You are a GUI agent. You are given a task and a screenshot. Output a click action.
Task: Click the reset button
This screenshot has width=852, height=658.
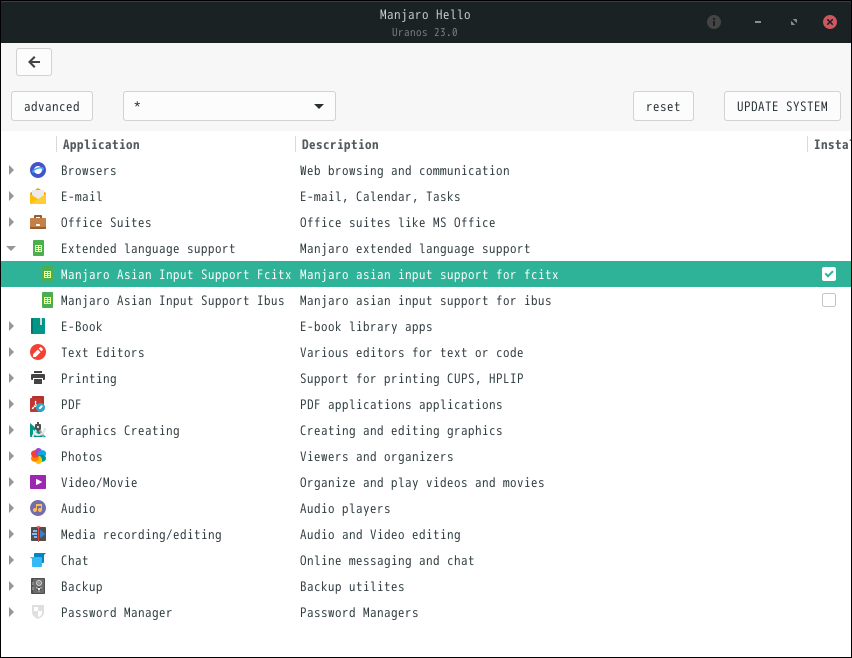point(663,106)
